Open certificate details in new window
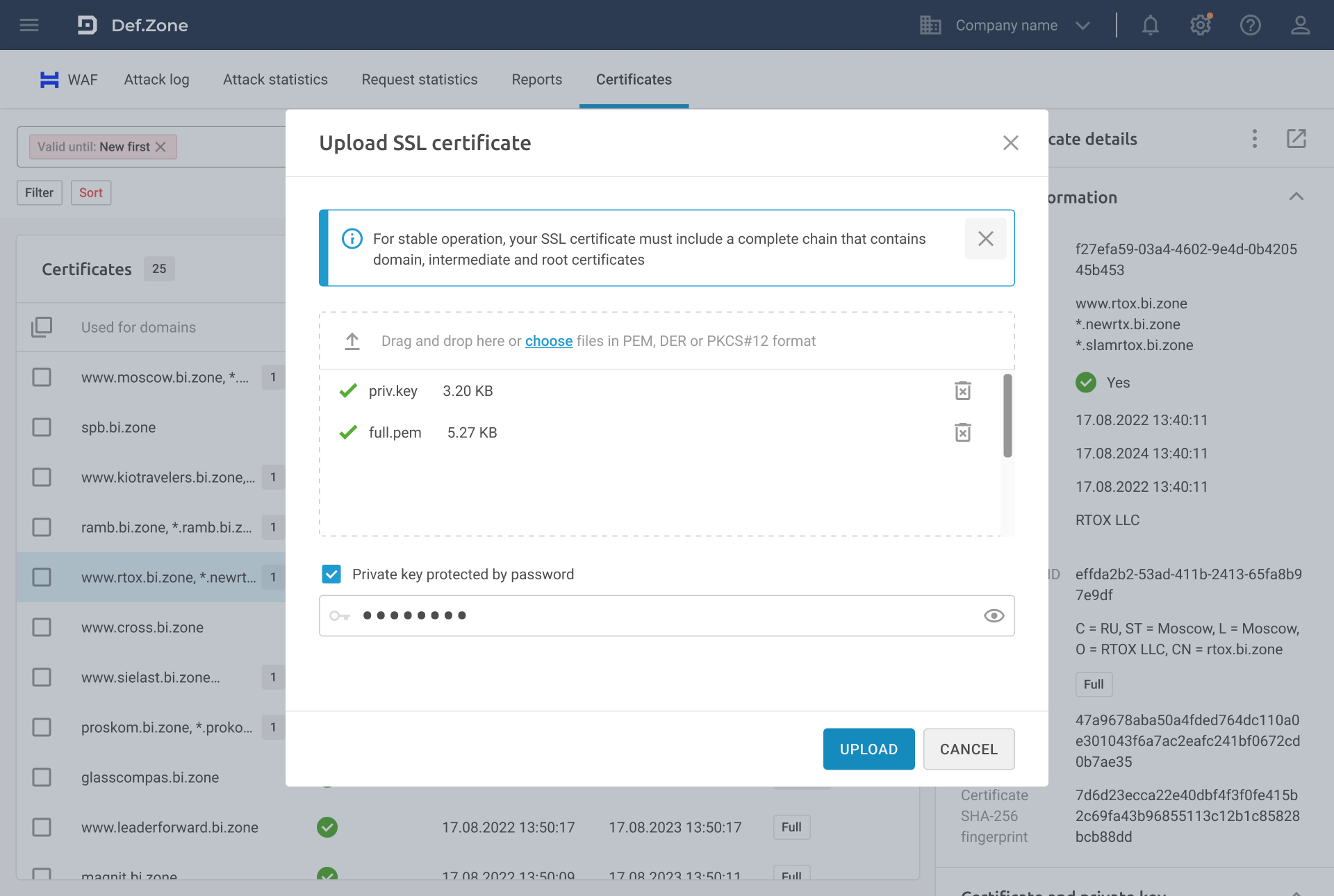 click(1296, 139)
